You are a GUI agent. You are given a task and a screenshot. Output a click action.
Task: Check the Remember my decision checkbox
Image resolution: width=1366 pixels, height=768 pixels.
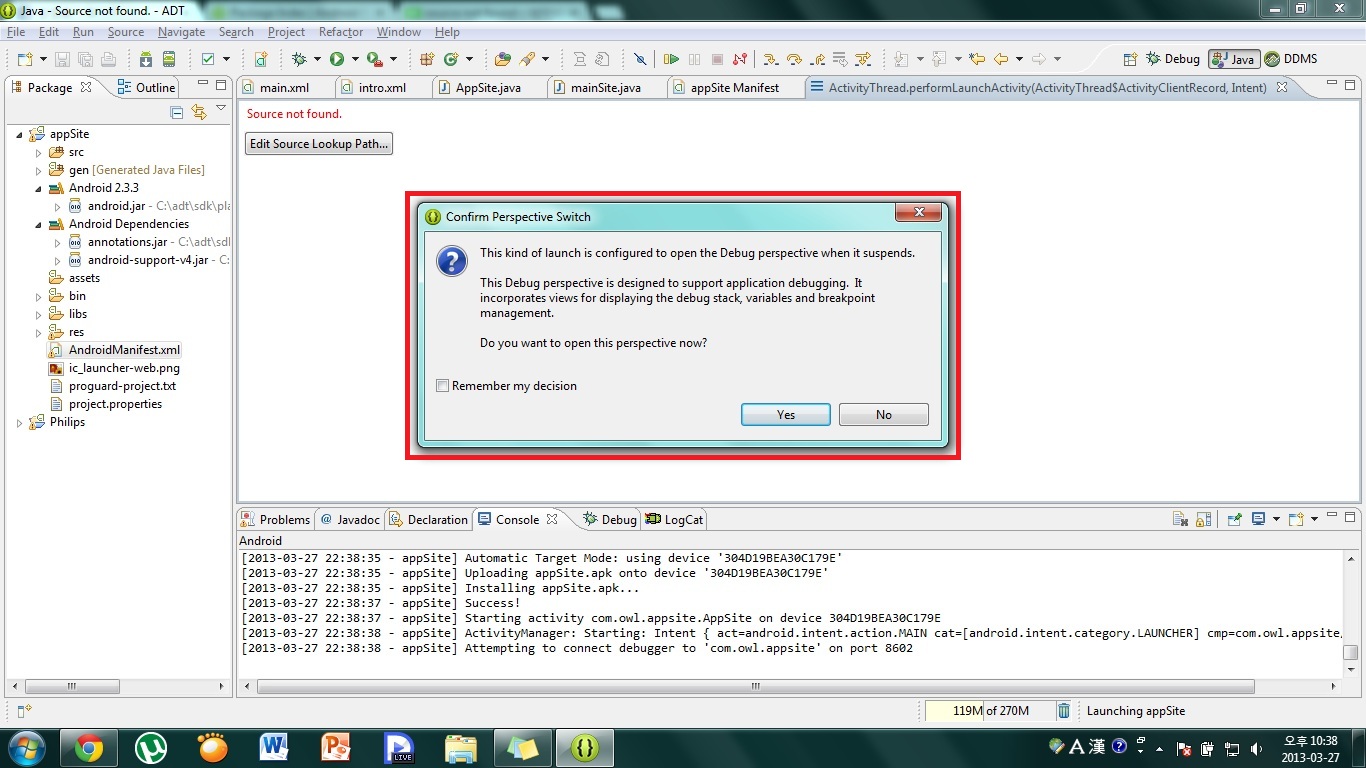(x=443, y=386)
